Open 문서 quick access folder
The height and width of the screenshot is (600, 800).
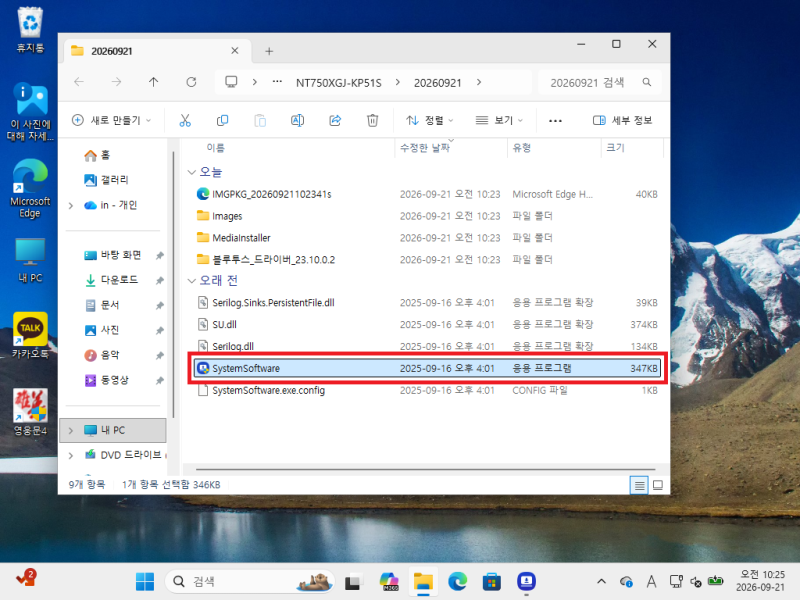pyautogui.click(x=102, y=305)
